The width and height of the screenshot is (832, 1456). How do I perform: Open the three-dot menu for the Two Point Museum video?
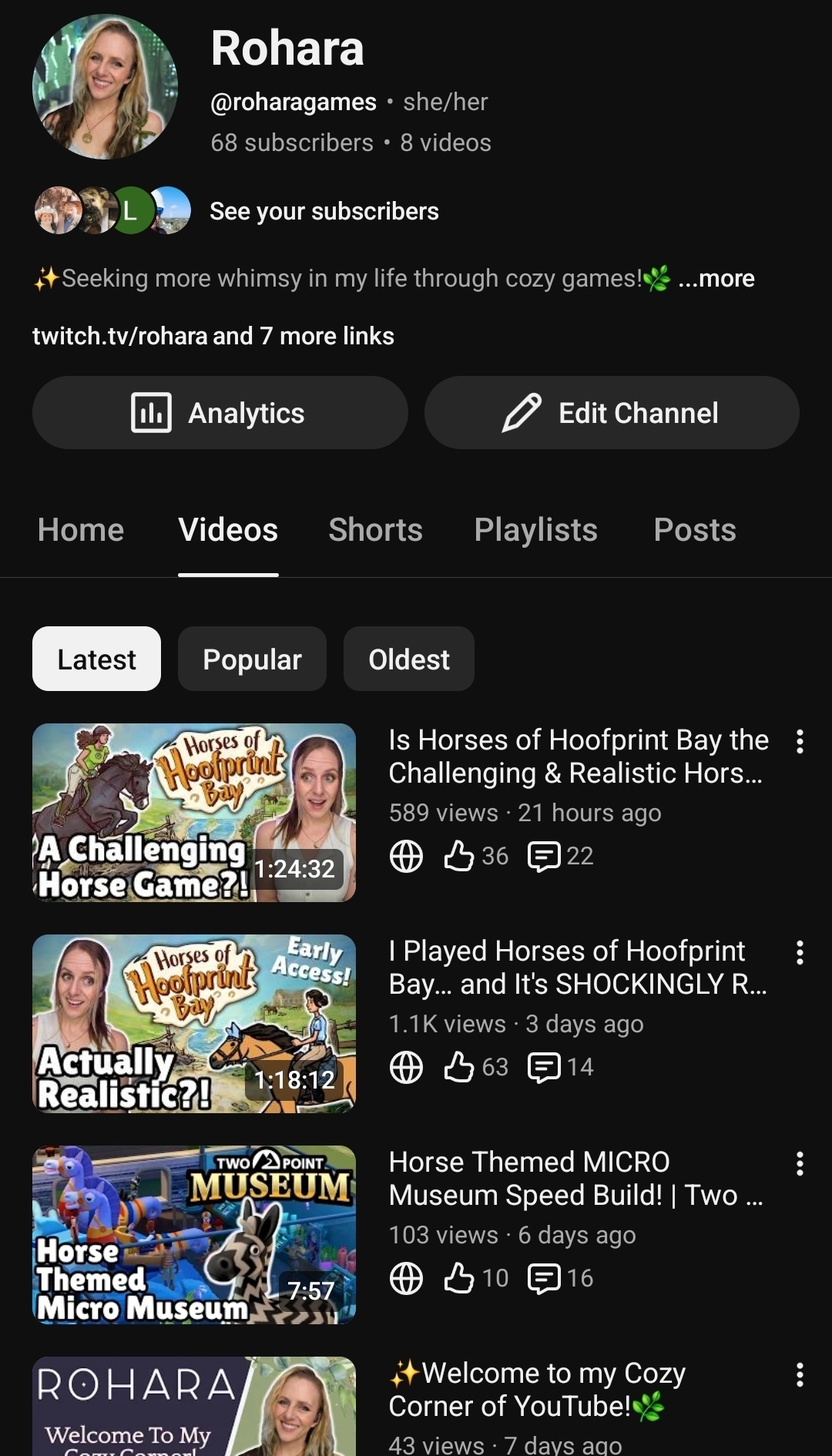(x=800, y=1163)
